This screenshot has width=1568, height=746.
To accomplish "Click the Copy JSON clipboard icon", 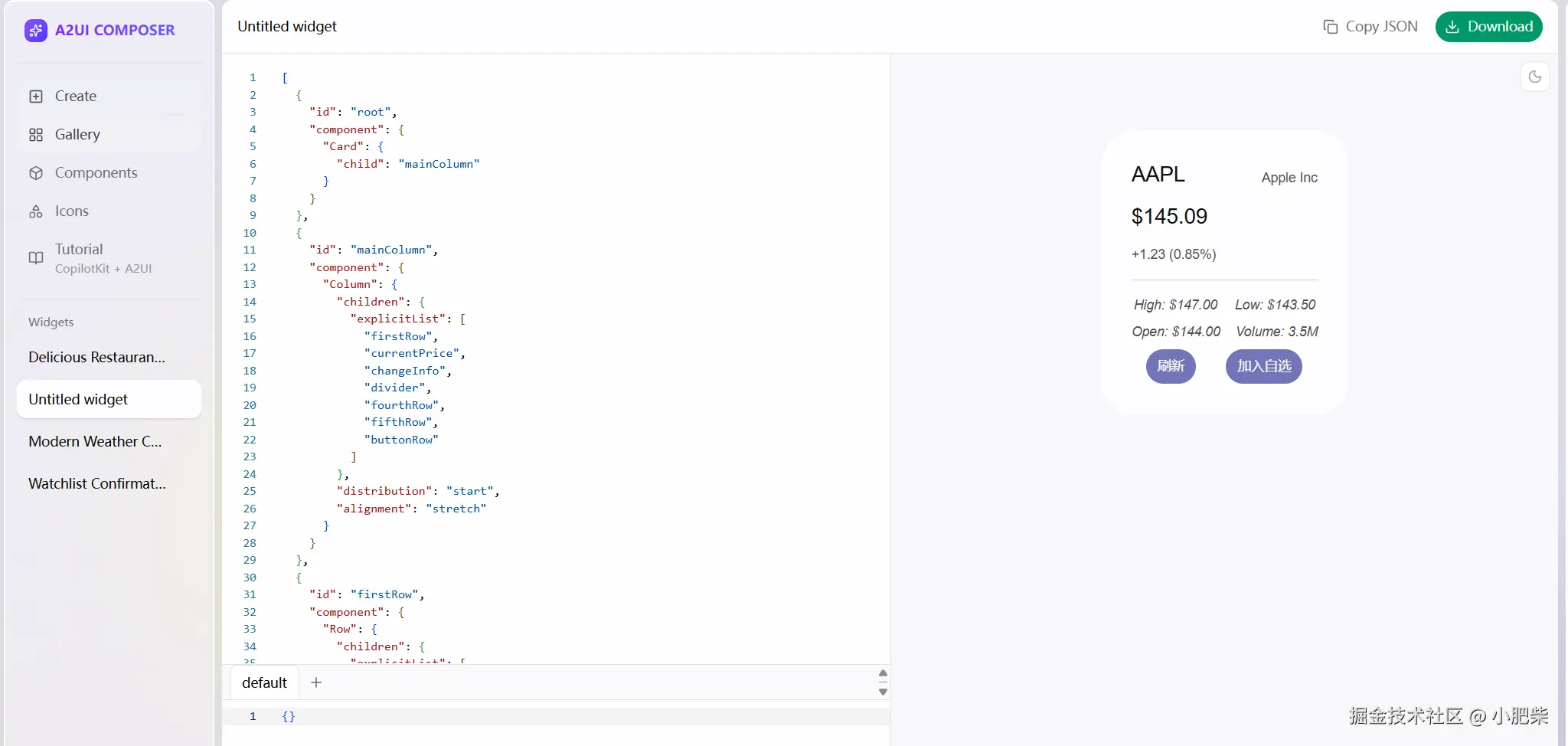I will (x=1331, y=27).
